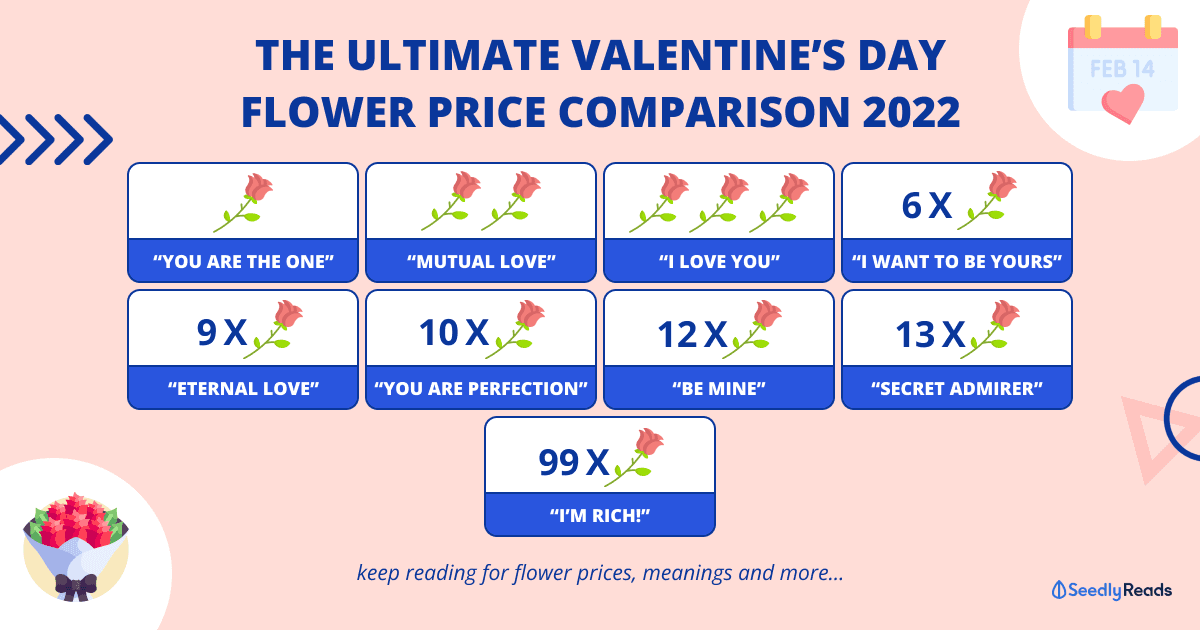Select the "I'M RICH!" label
The height and width of the screenshot is (630, 1200).
click(600, 516)
